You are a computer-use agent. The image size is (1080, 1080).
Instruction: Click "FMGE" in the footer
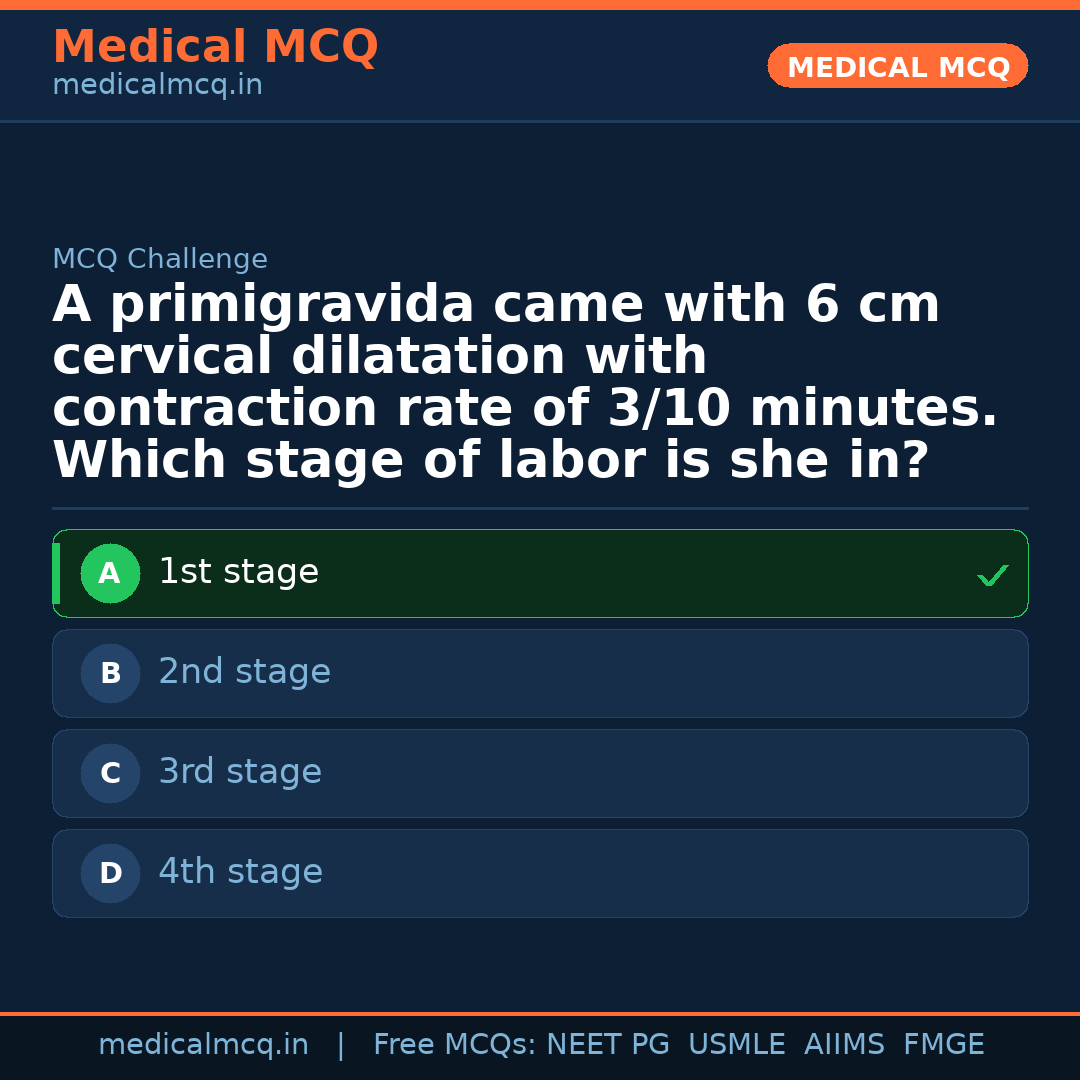tap(944, 1045)
